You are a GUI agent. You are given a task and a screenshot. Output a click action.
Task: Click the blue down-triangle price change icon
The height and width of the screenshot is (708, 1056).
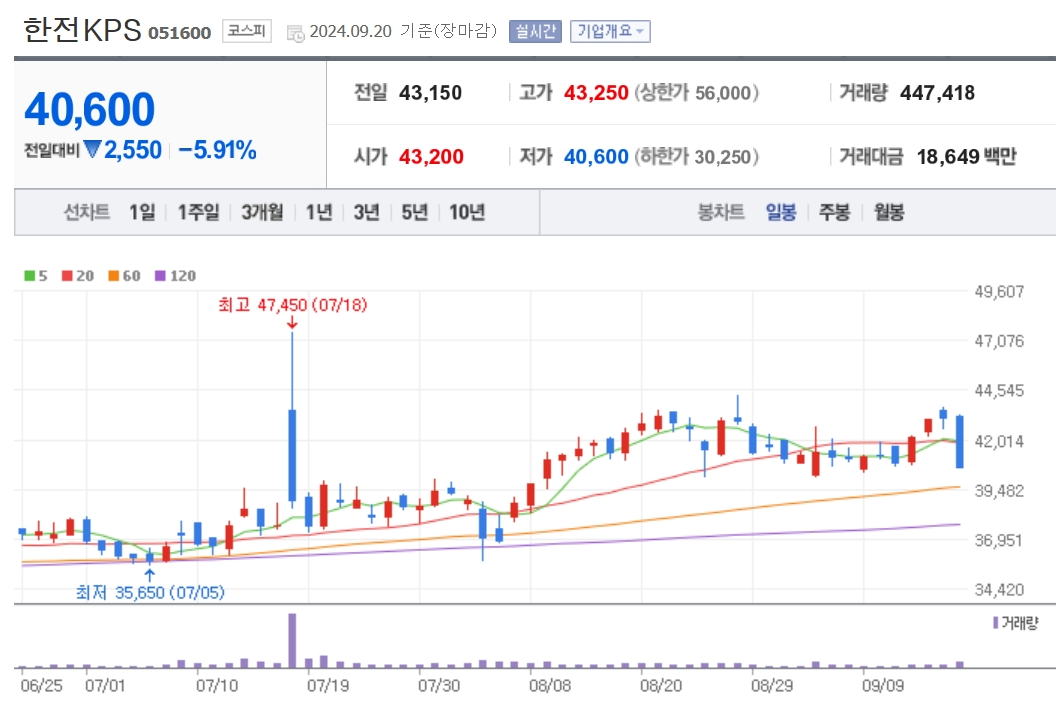(x=92, y=149)
